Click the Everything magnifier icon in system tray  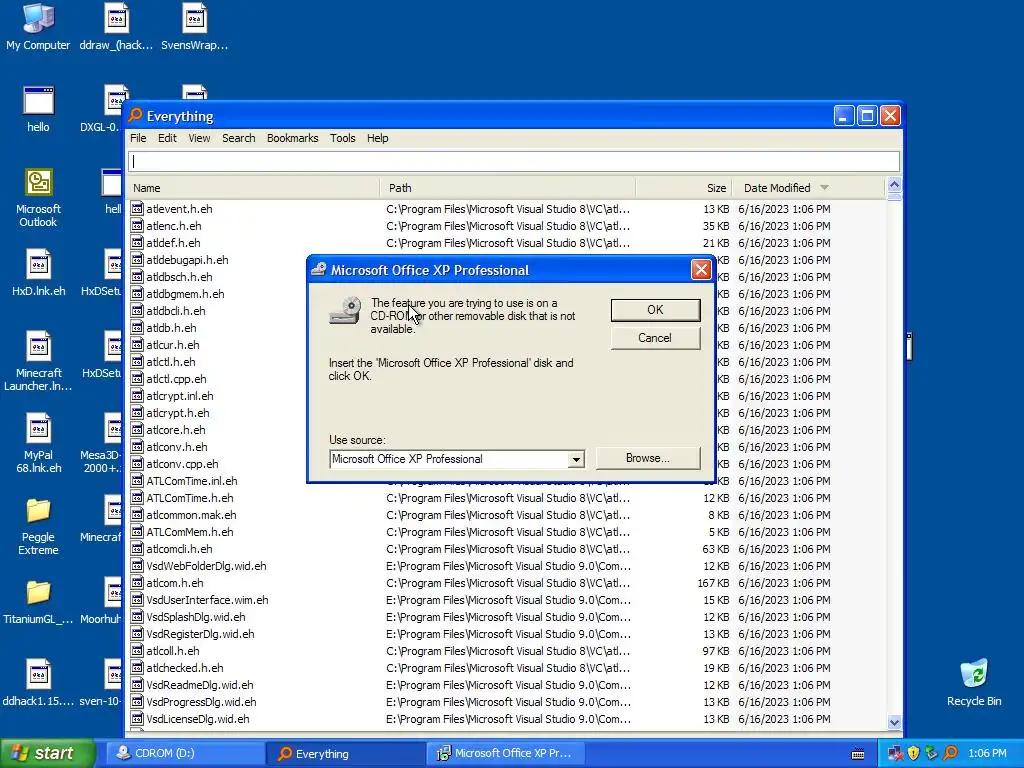tap(950, 753)
